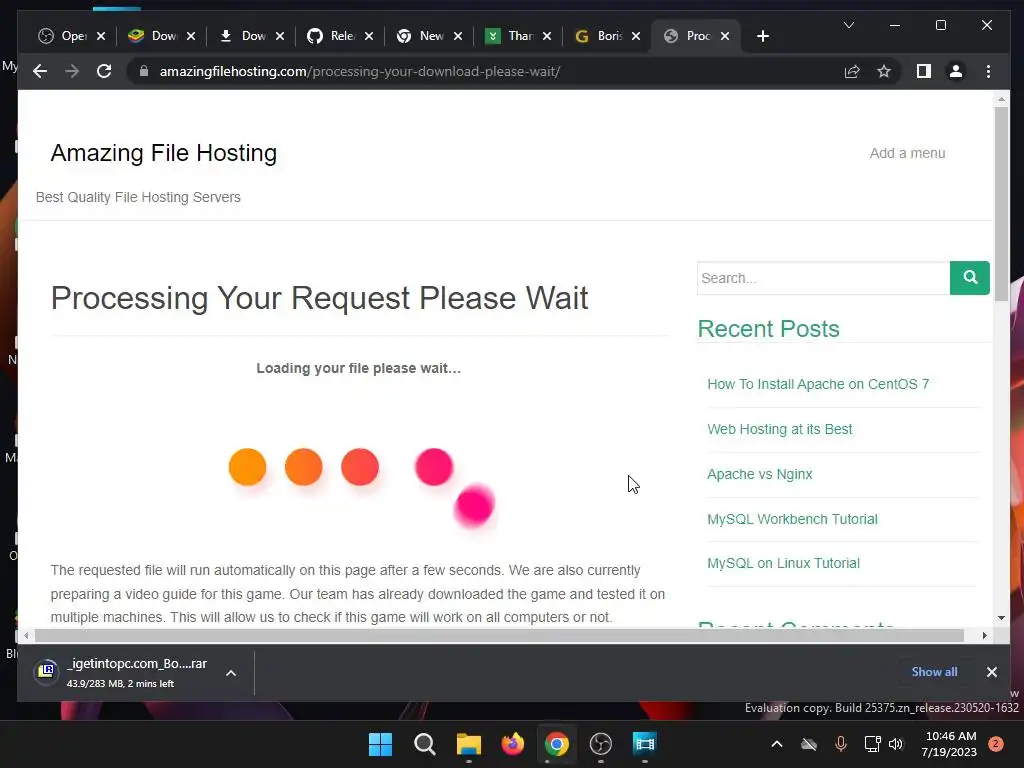
Task: Click the Chrome taskbar icon
Action: coord(556,744)
